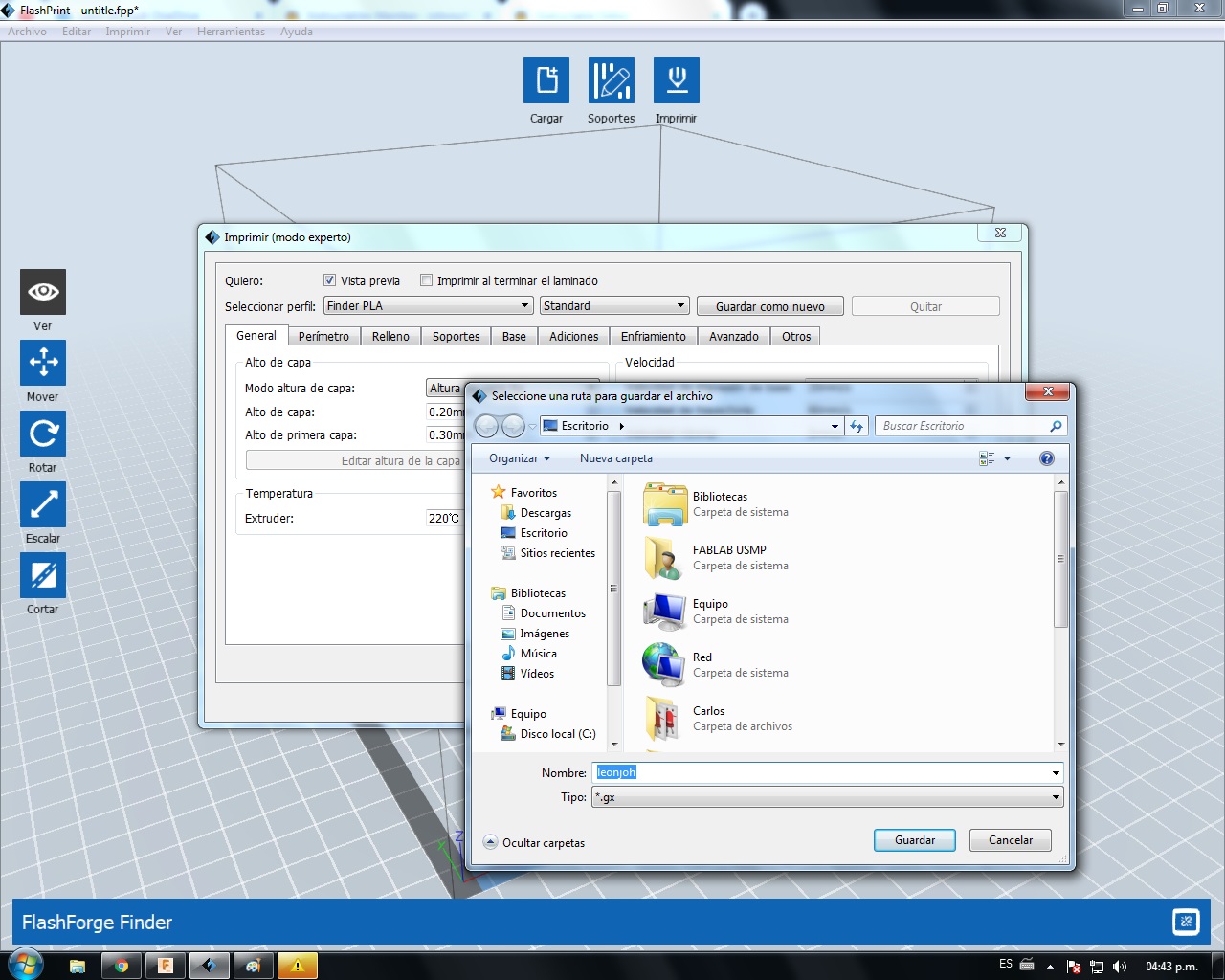Image resolution: width=1225 pixels, height=980 pixels.
Task: Open the Red network icon
Action: (662, 665)
